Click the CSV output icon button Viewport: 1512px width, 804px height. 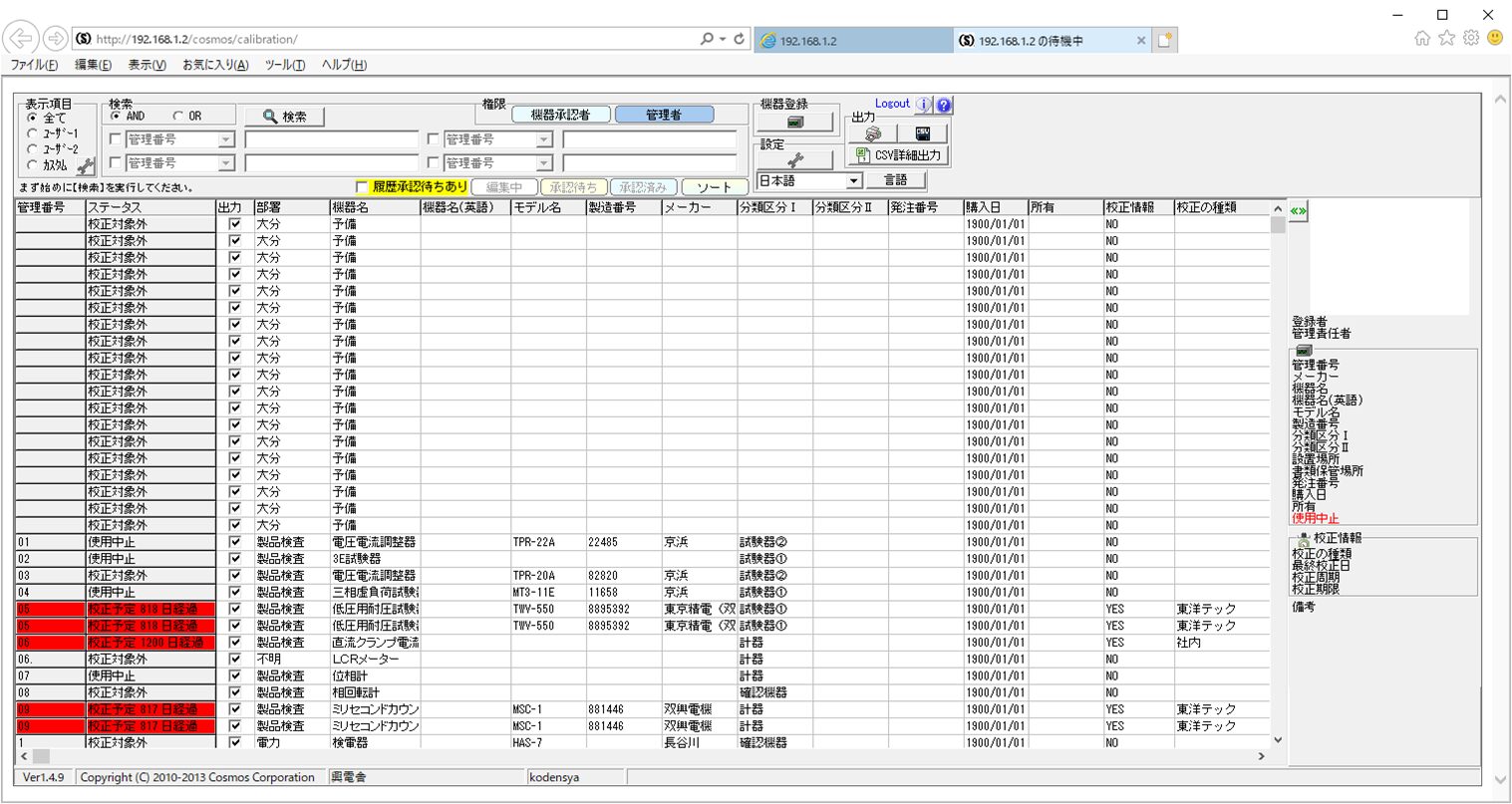[x=922, y=134]
